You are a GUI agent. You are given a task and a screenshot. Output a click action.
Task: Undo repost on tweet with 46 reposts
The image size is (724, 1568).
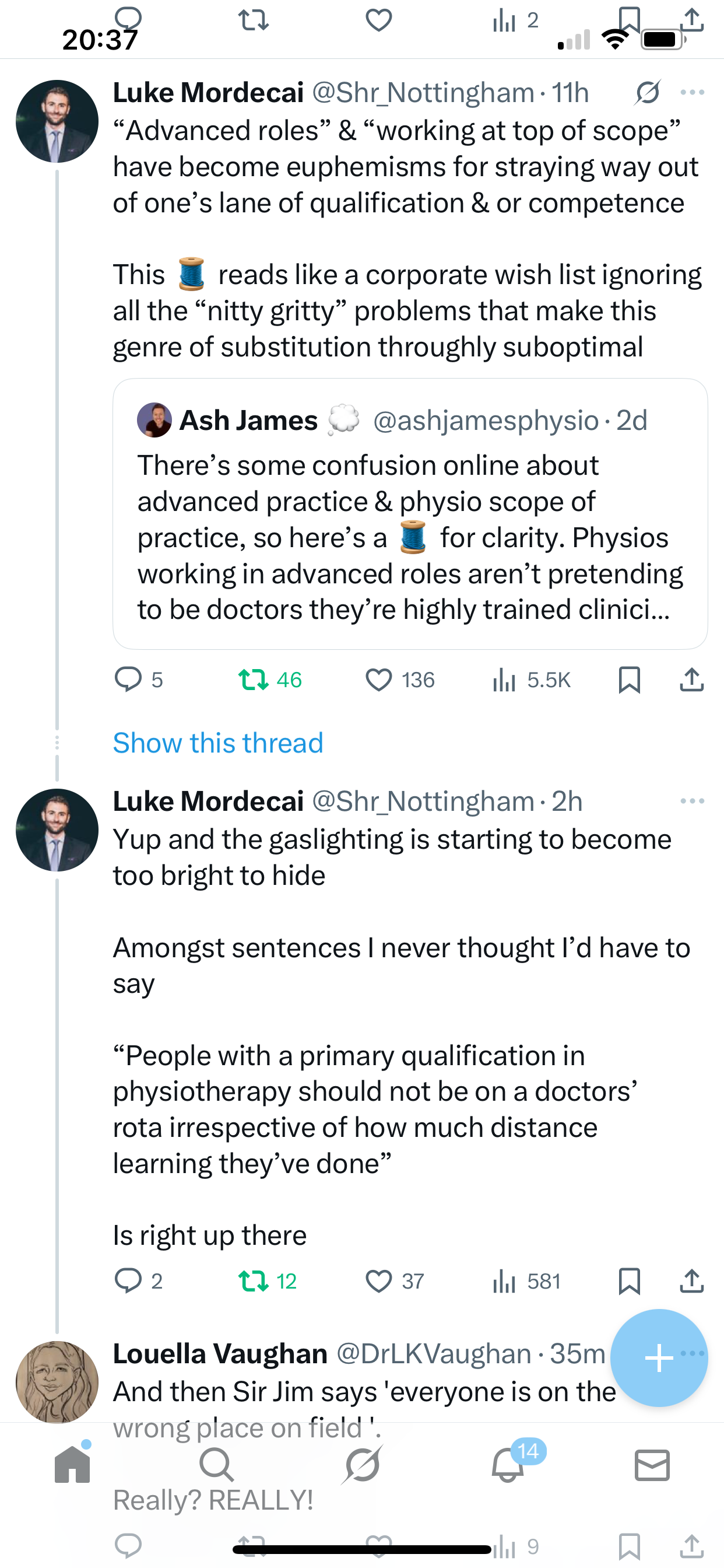(x=253, y=680)
